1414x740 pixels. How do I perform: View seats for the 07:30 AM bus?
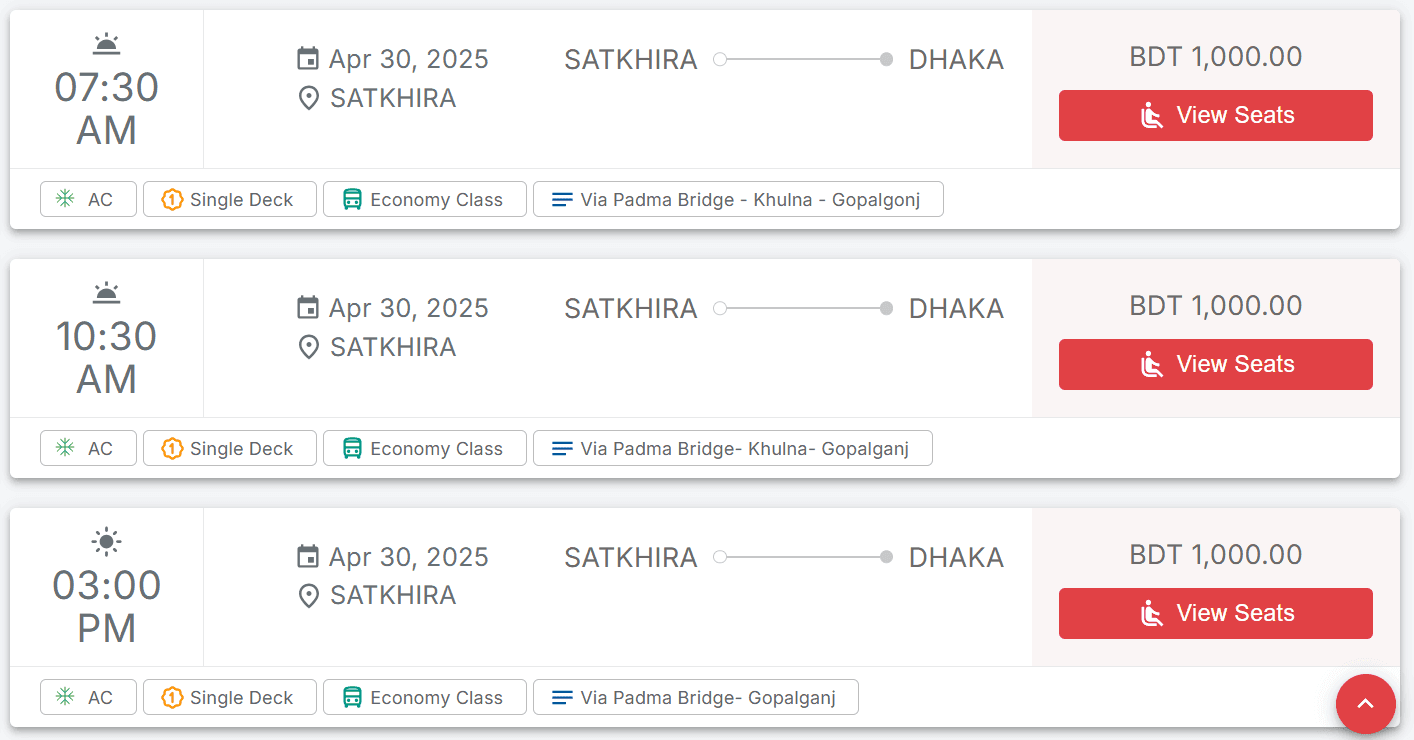click(x=1215, y=115)
